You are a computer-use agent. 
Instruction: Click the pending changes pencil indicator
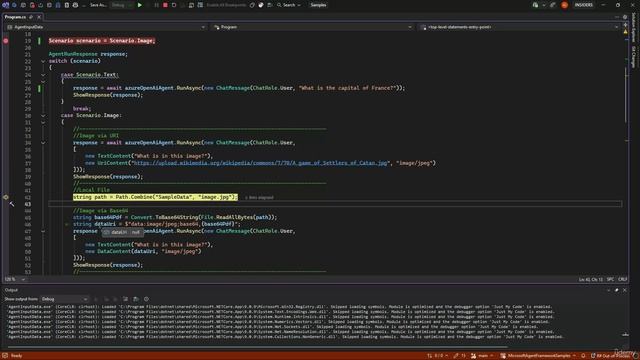click(459, 356)
